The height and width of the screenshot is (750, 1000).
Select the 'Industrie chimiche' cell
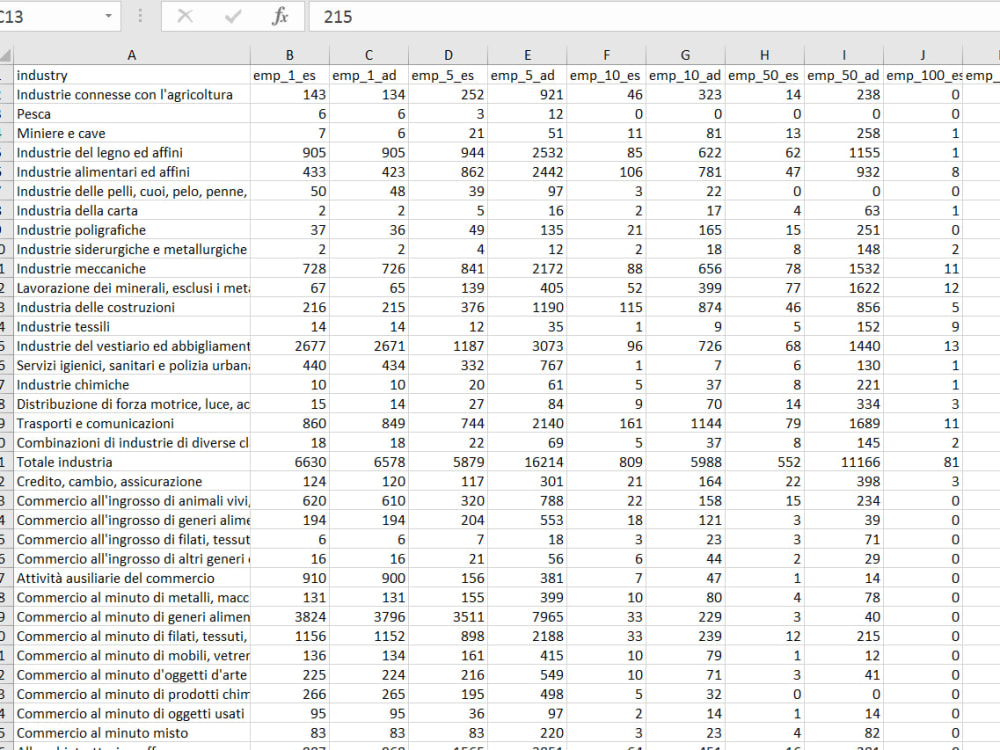(x=132, y=385)
